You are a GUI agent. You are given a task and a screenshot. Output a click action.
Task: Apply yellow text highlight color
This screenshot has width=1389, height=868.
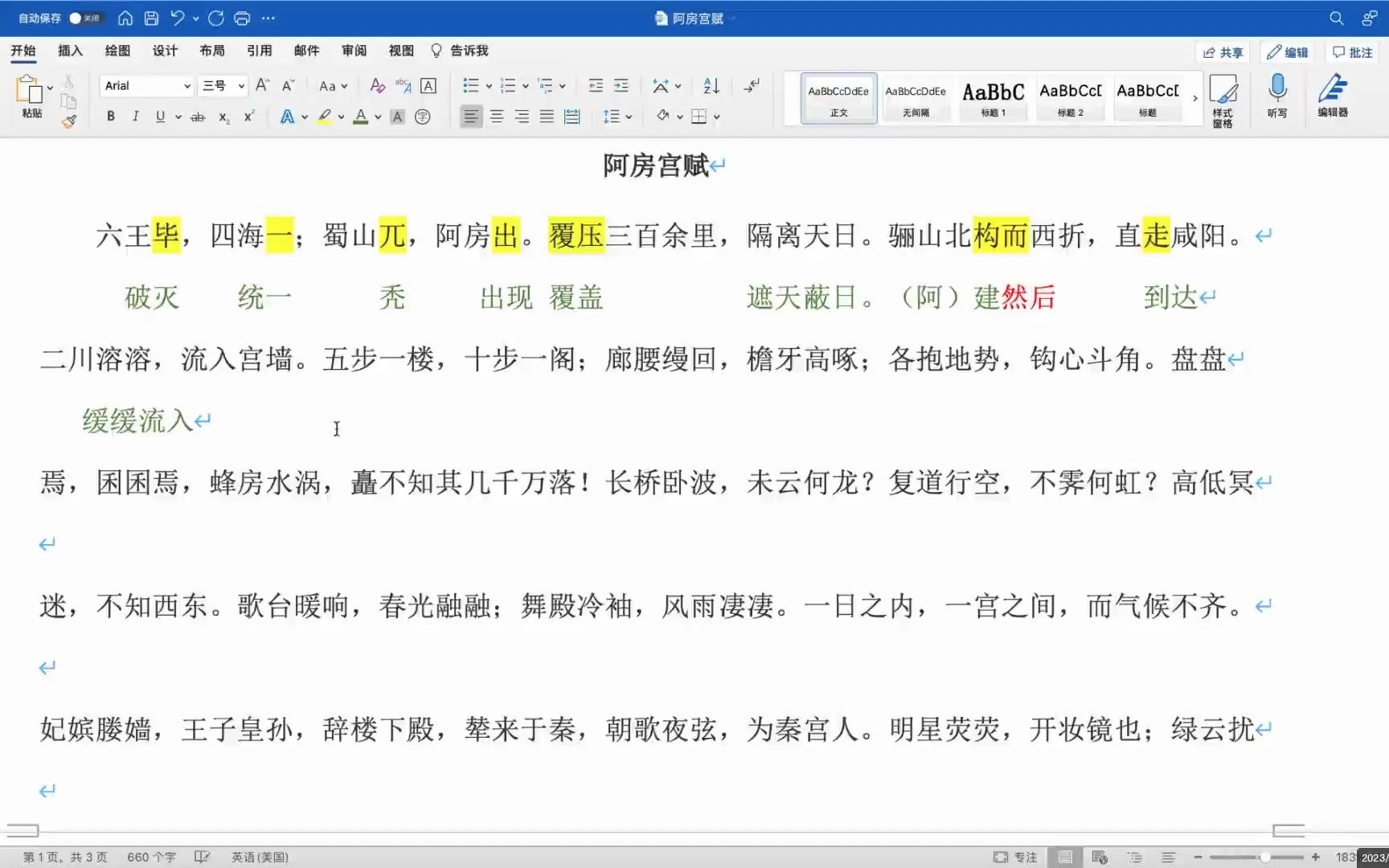click(x=324, y=117)
